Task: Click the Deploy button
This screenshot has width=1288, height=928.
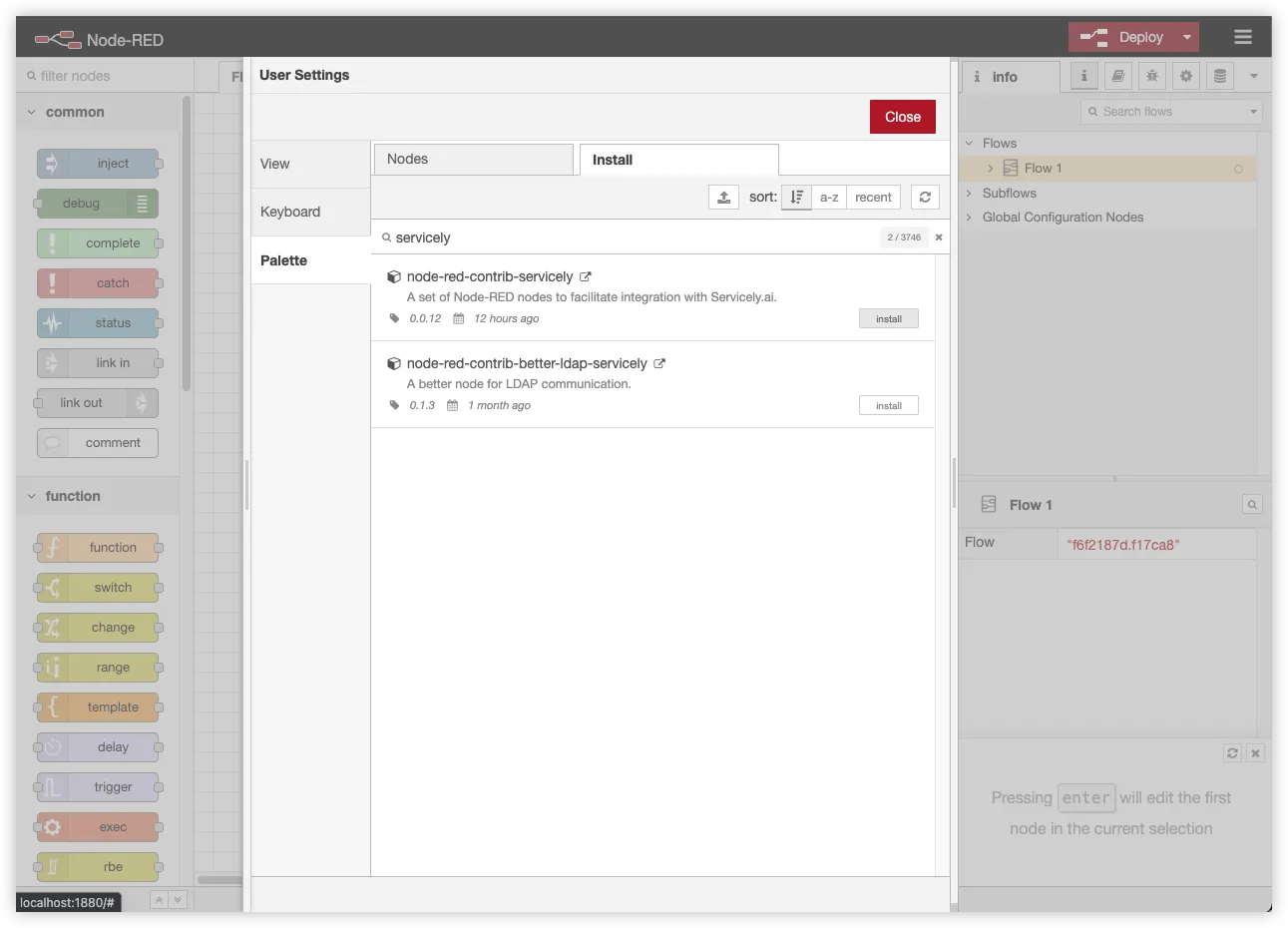Action: [1122, 37]
